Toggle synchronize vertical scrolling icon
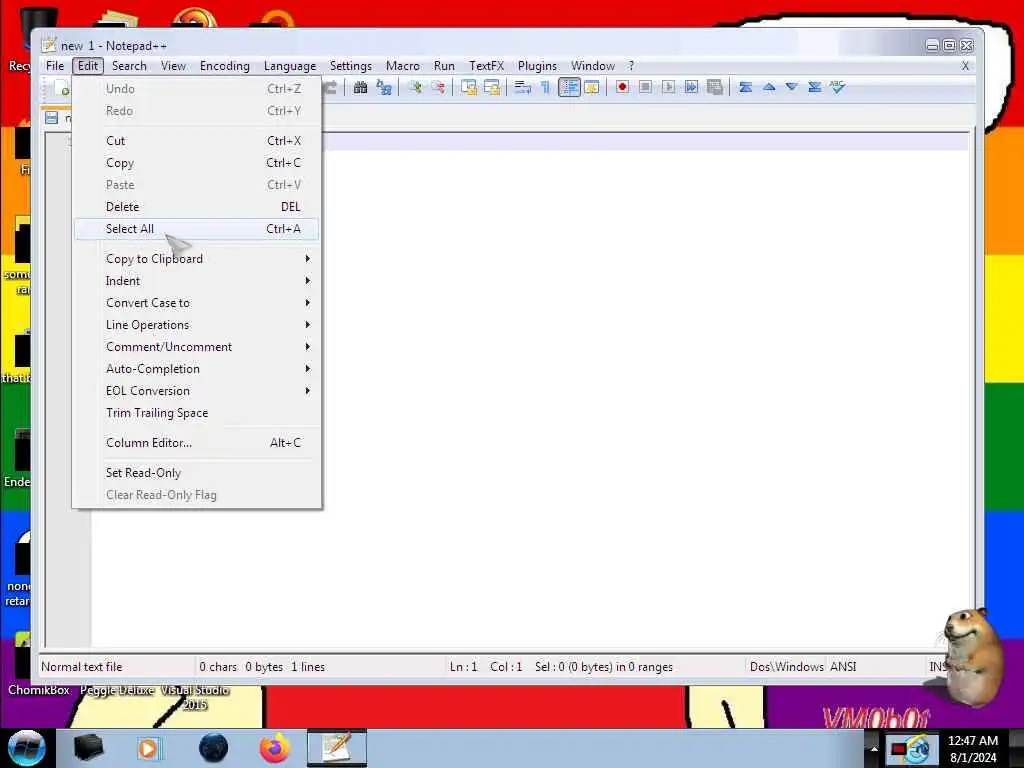The height and width of the screenshot is (768, 1024). click(x=468, y=88)
